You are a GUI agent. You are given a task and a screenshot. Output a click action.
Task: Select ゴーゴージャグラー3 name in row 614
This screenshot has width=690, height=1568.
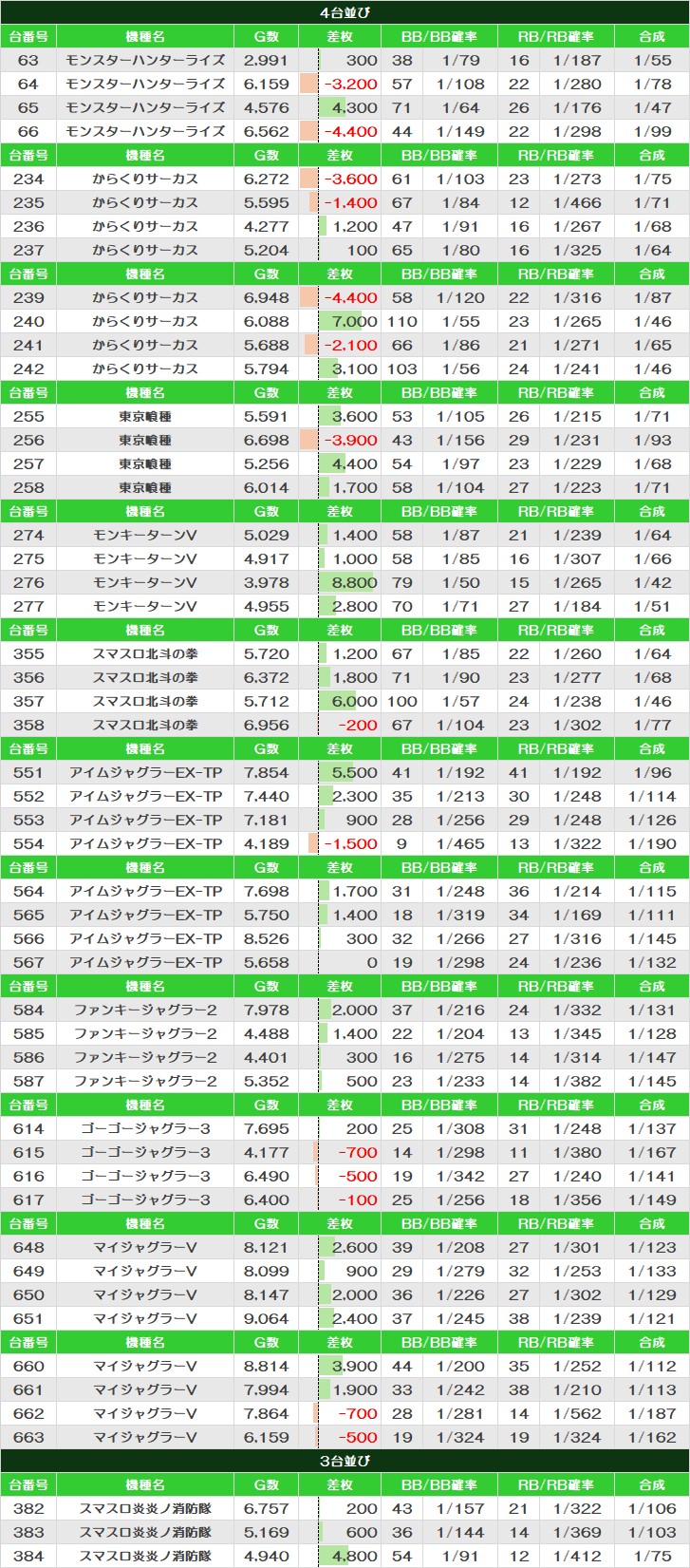pos(145,1128)
